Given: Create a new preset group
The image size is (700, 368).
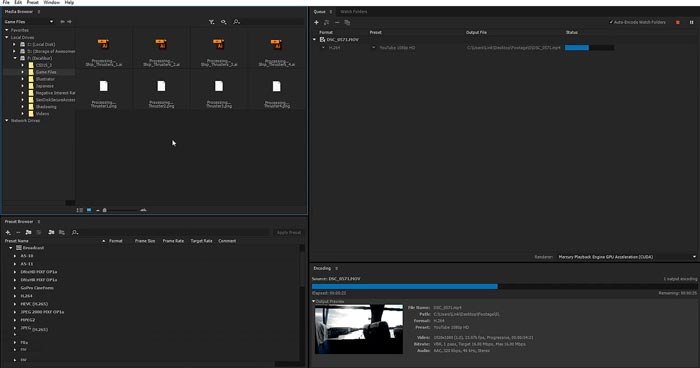Looking at the screenshot, I should pyautogui.click(x=28, y=232).
